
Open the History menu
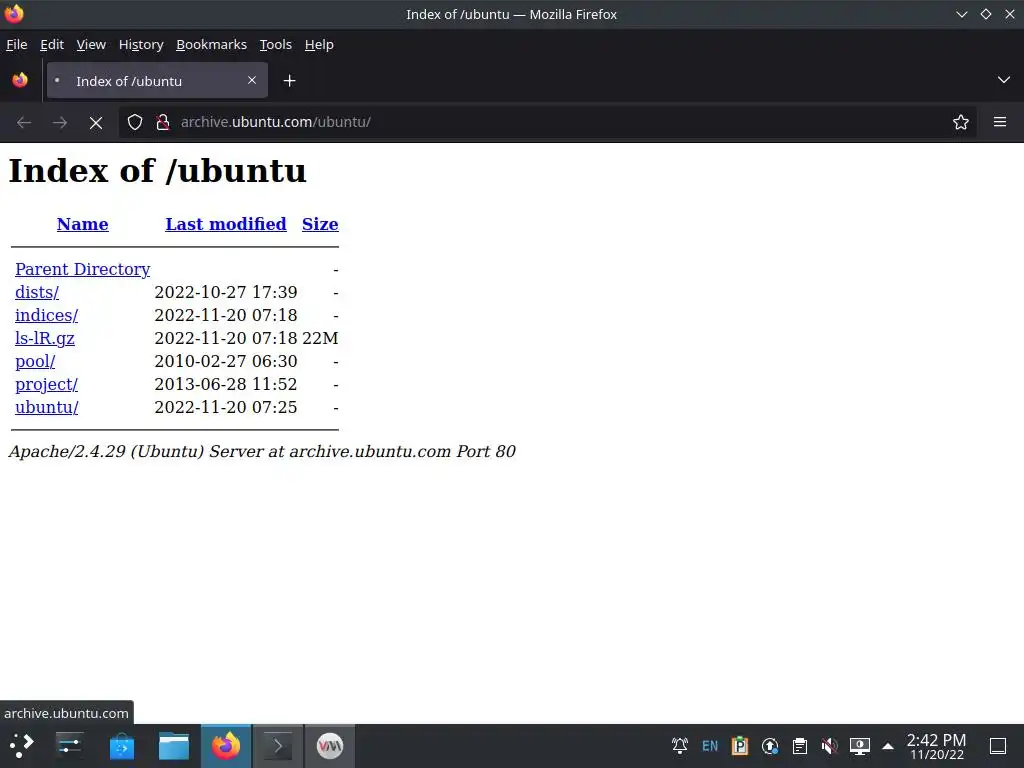coord(141,44)
